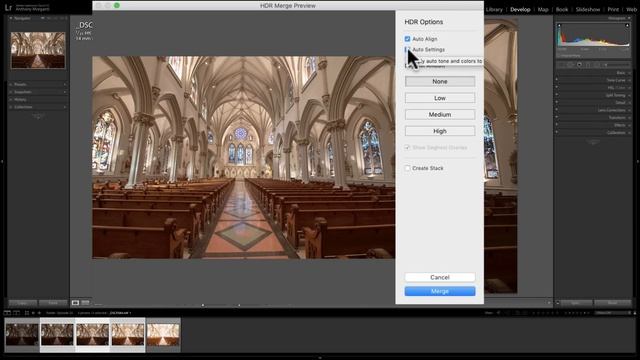This screenshot has width=640, height=360.
Task: Check the Create Stack option
Action: click(407, 168)
